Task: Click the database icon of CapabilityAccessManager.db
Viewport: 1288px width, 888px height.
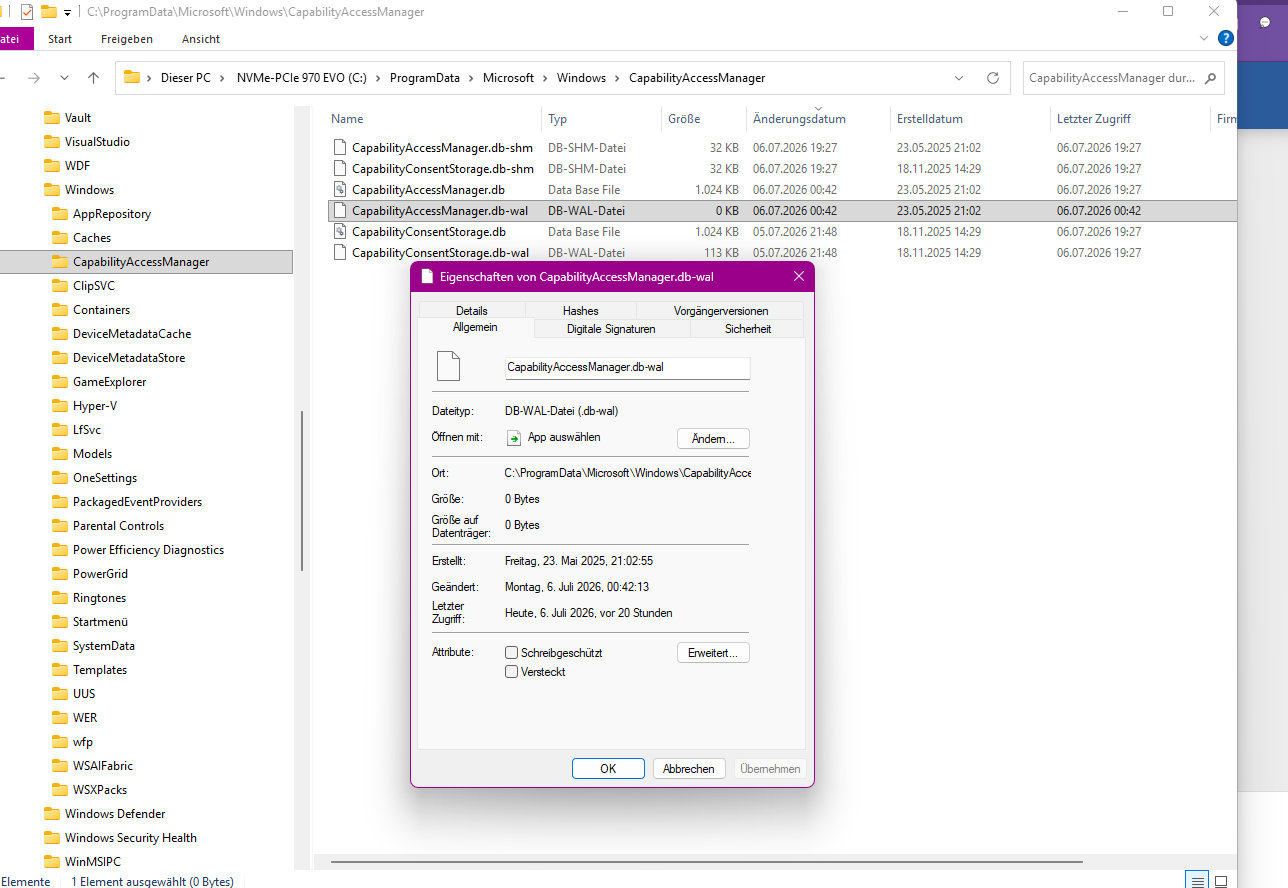Action: pyautogui.click(x=340, y=189)
